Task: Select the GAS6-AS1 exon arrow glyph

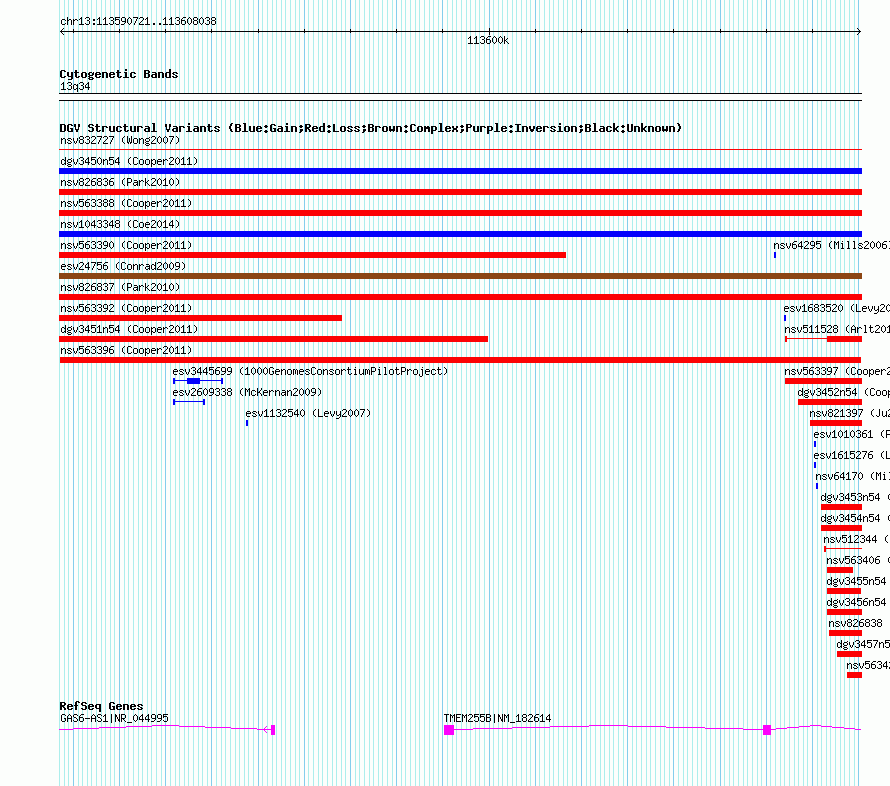Action: click(270, 730)
